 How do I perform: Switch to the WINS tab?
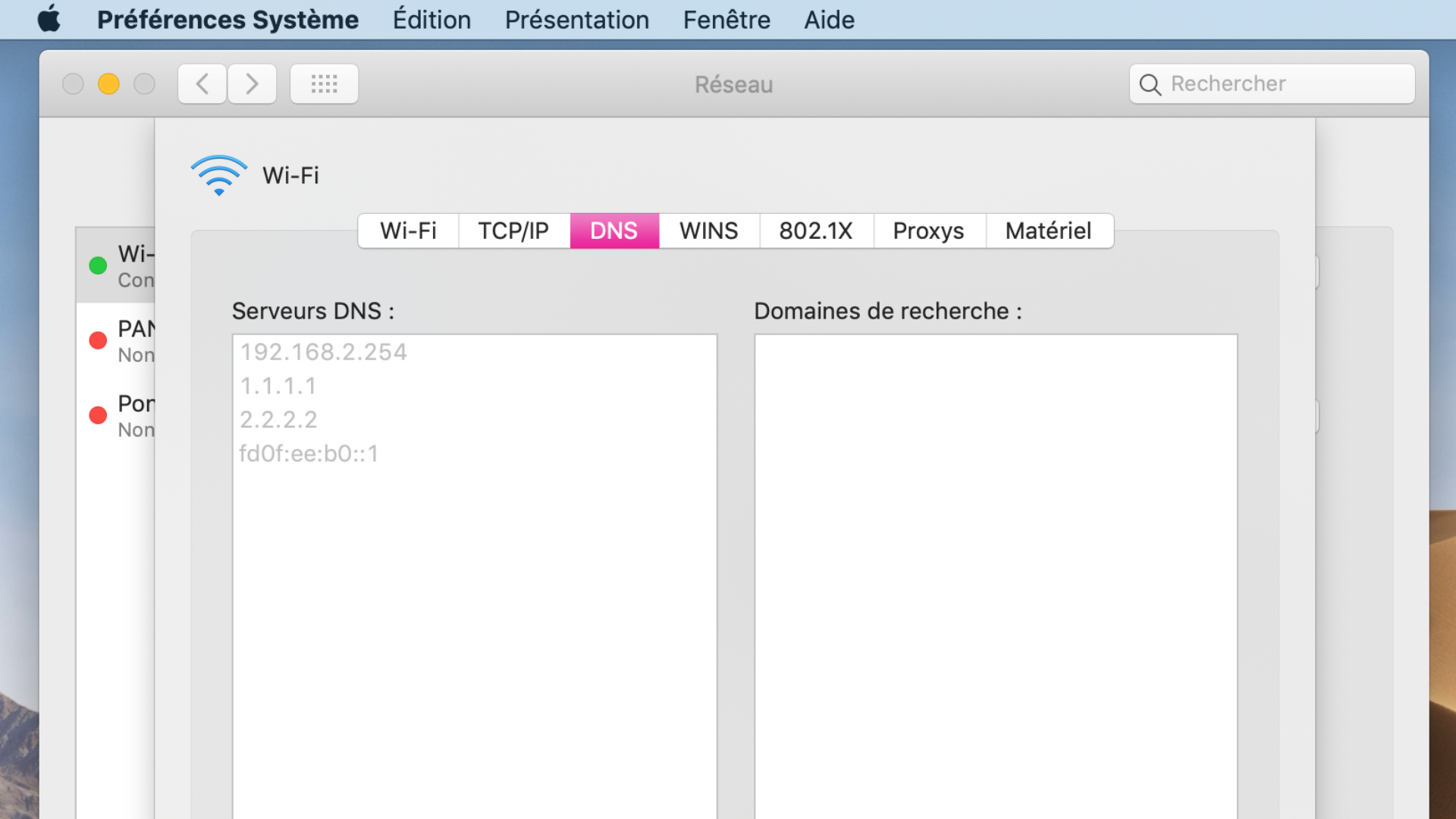coord(709,231)
